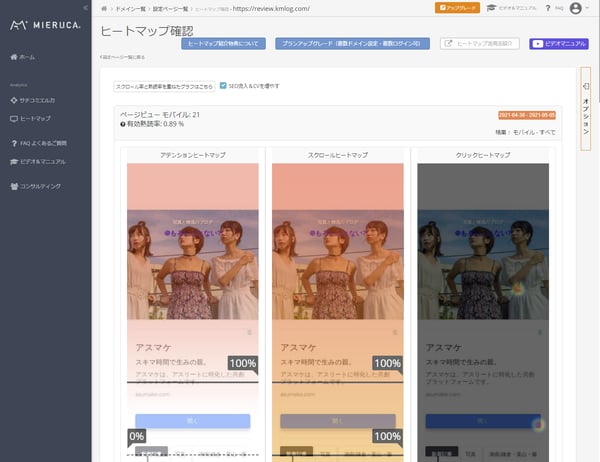Click the プランアップグレード blue button
Screen dimensions: 600x462
coord(352,44)
